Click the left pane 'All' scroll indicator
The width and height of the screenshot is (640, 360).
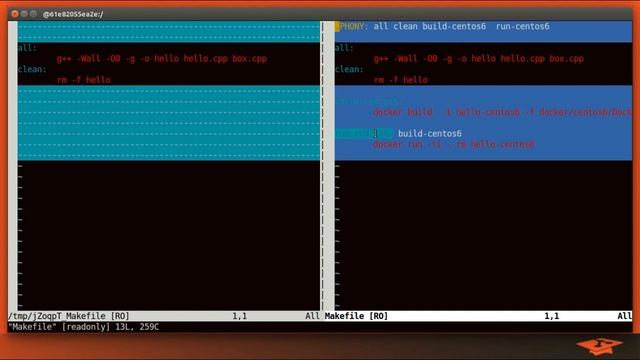tap(312, 316)
